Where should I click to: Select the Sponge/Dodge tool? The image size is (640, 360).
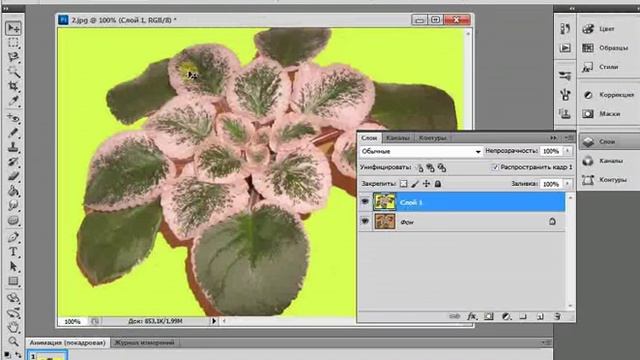point(13,220)
